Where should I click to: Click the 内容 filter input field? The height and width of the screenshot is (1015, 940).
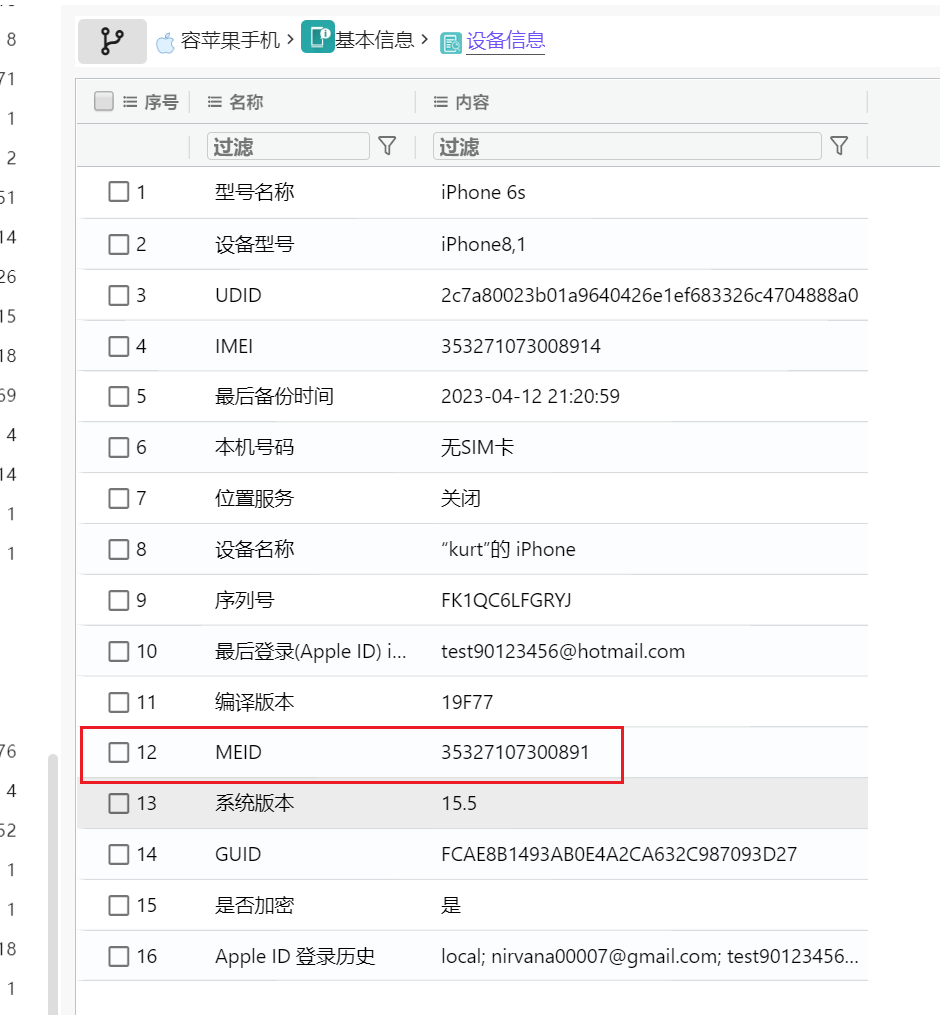[x=627, y=146]
